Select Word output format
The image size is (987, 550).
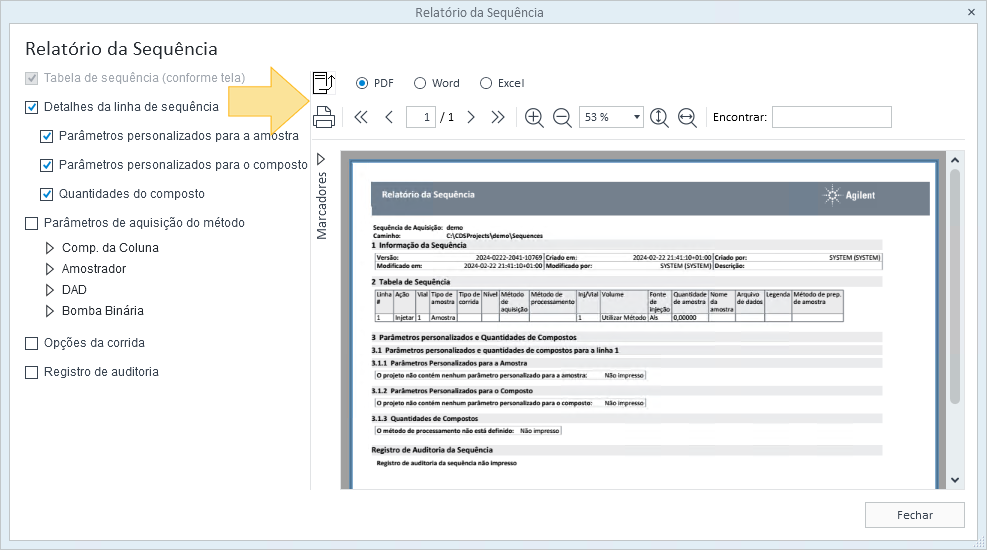420,83
